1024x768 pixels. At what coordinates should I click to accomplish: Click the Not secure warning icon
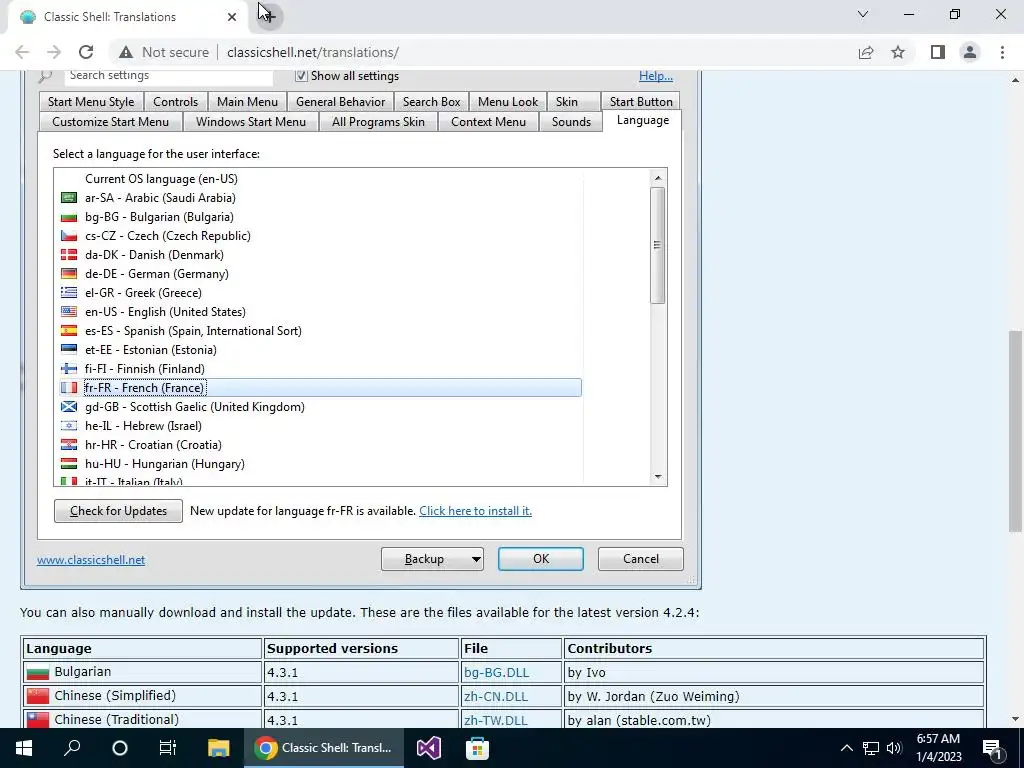[x=126, y=52]
